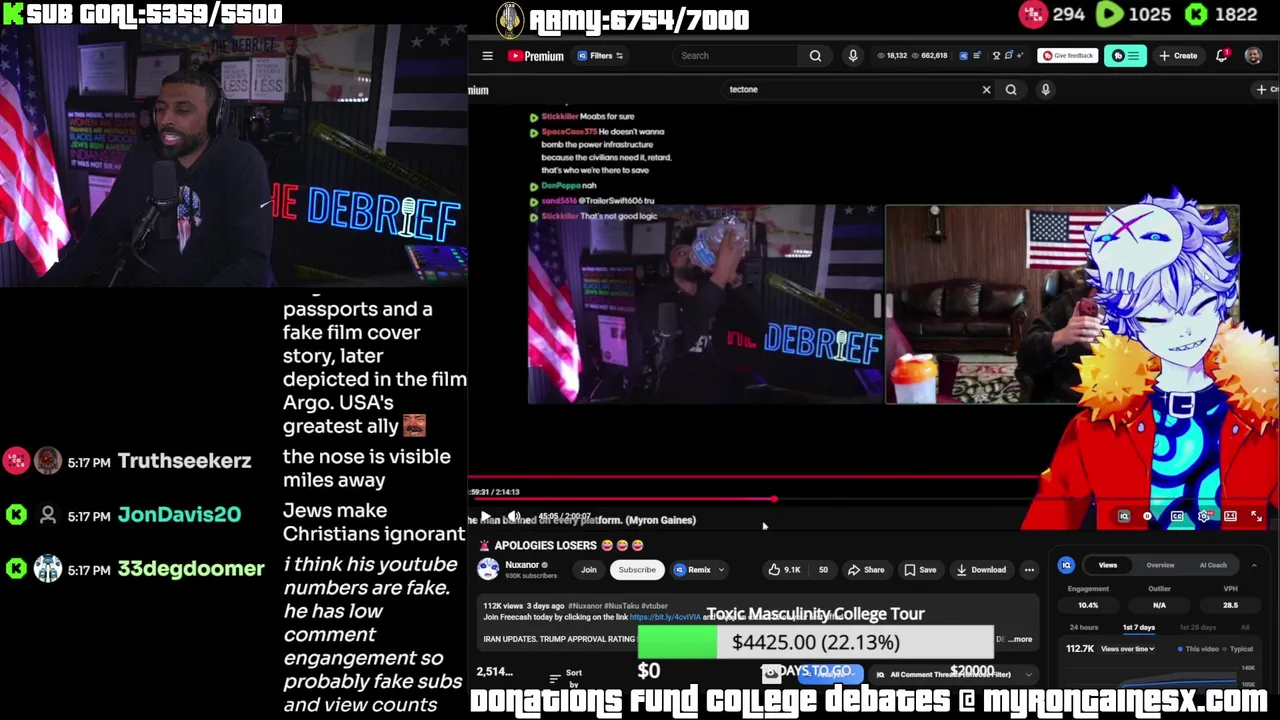Open the teal vidIQ menu button
This screenshot has width=1280, height=720.
tap(1125, 56)
